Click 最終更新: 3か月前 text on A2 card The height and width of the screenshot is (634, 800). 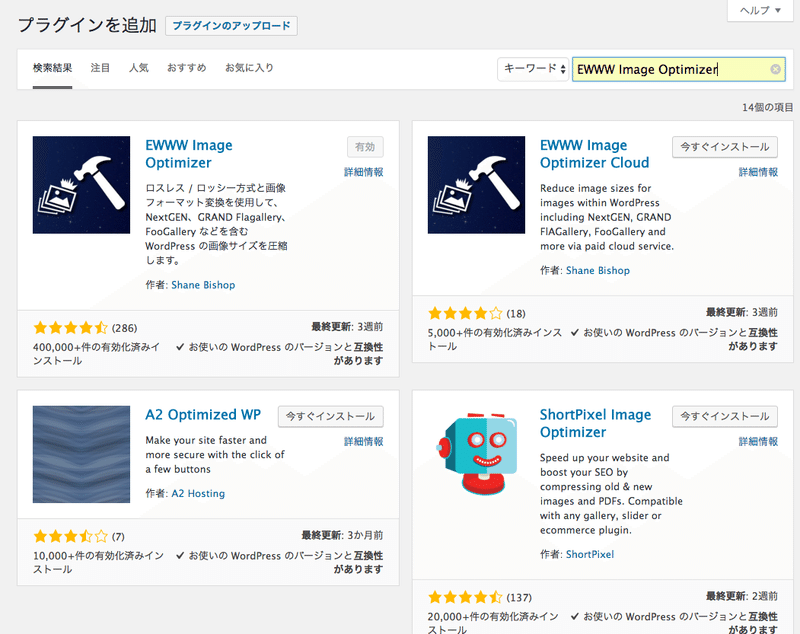[342, 535]
